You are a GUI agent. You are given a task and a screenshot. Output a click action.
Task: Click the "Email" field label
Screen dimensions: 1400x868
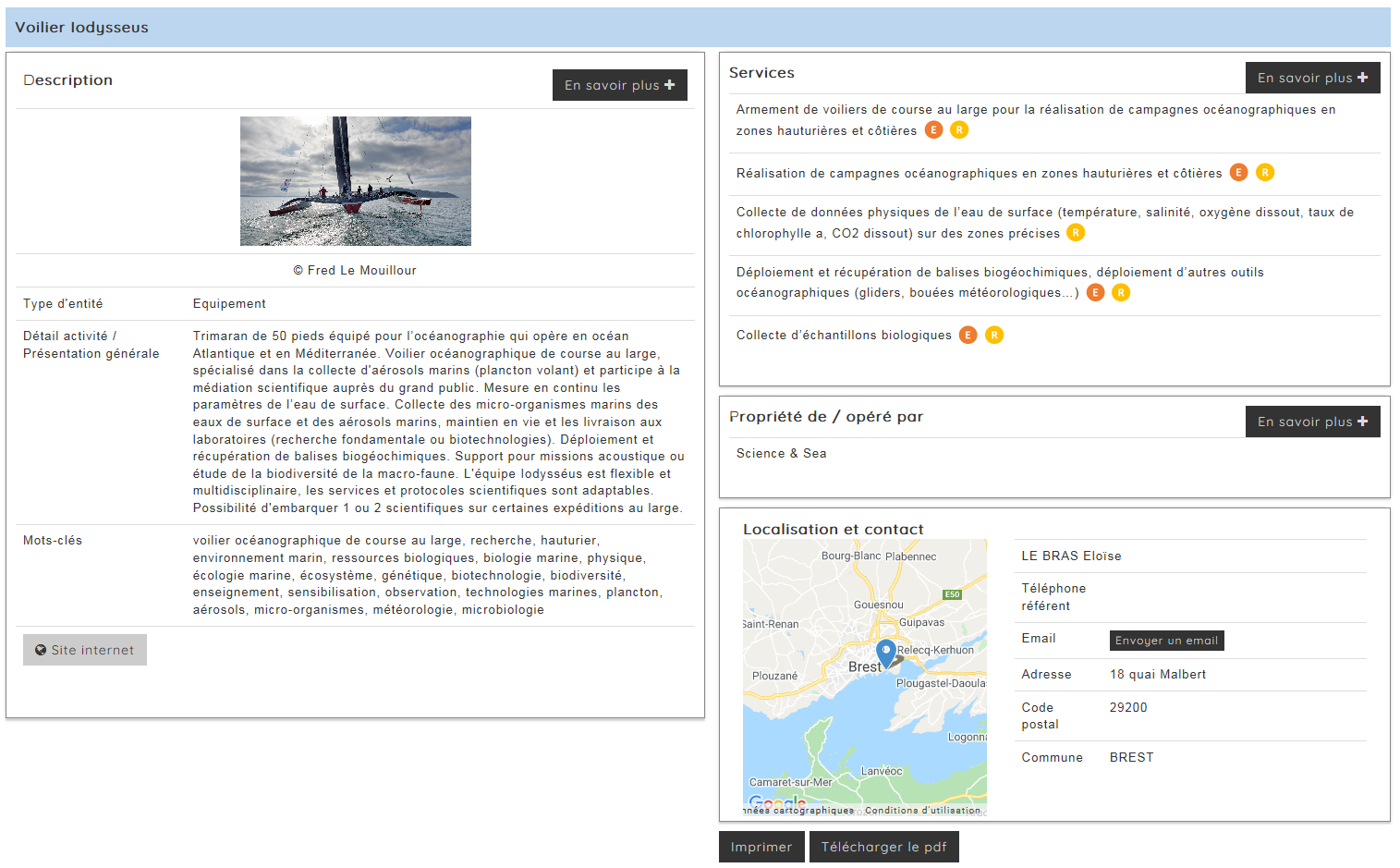click(x=1039, y=639)
